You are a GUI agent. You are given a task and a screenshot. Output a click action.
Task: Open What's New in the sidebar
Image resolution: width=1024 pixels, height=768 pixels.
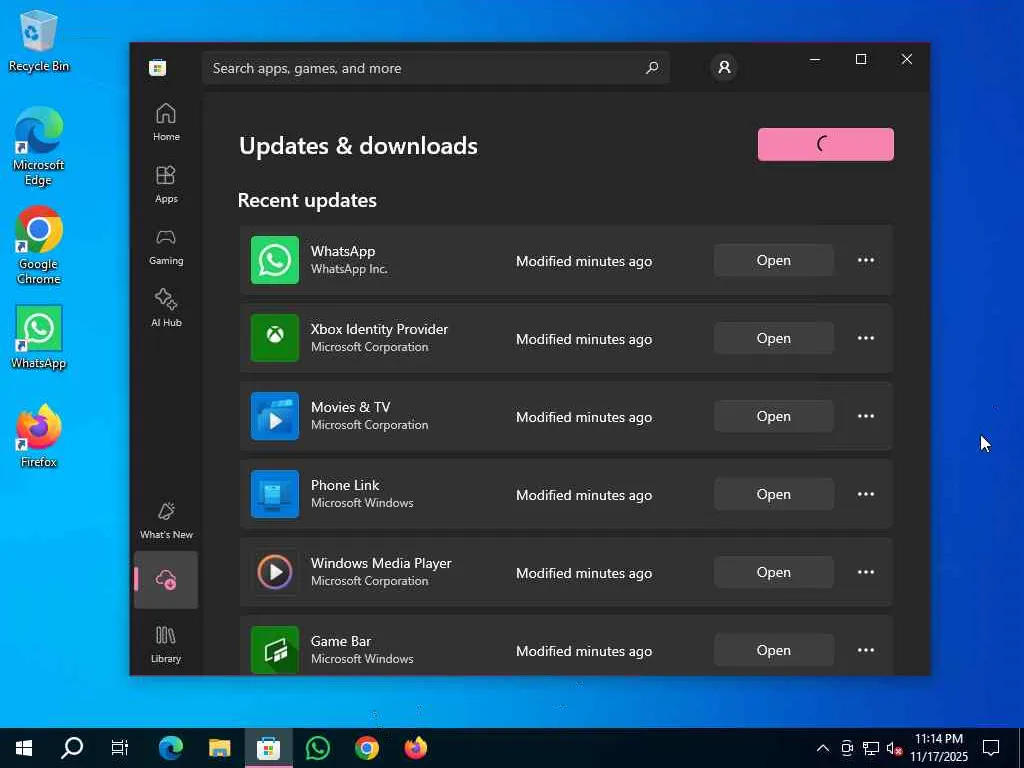(x=166, y=520)
